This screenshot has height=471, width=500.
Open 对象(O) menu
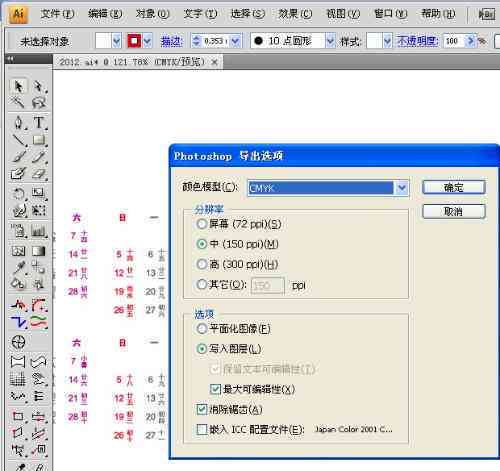[153, 14]
